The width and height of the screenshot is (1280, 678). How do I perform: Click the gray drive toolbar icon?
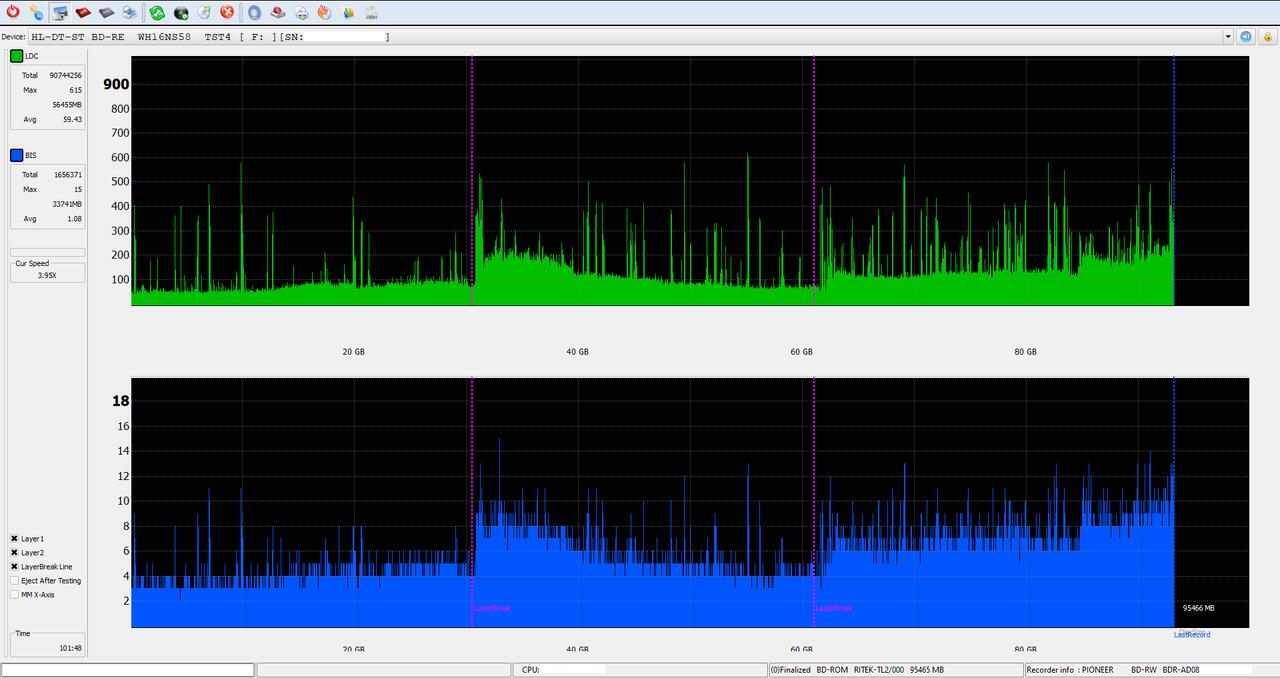point(106,12)
